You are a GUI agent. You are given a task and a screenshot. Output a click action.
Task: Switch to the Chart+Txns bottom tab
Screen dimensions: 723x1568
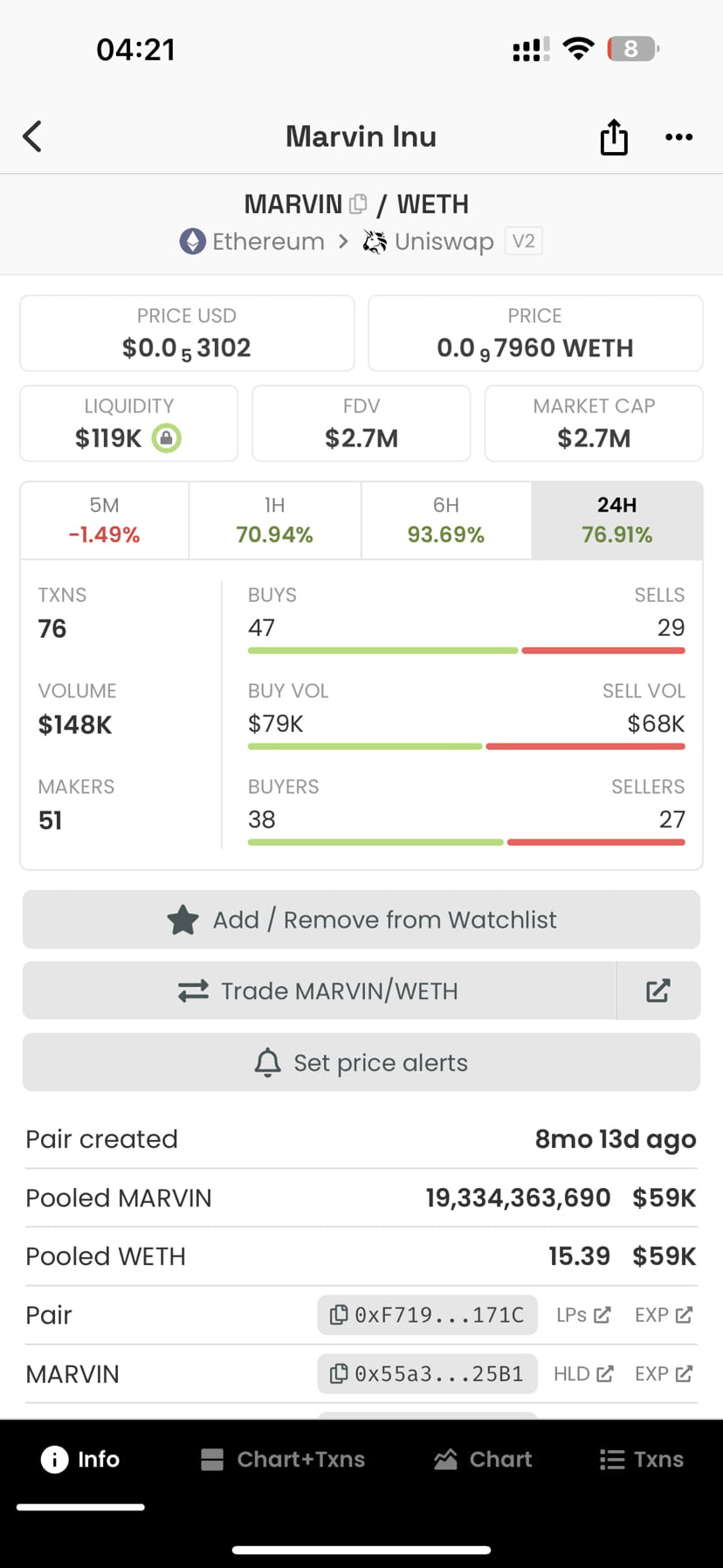pyautogui.click(x=282, y=1459)
